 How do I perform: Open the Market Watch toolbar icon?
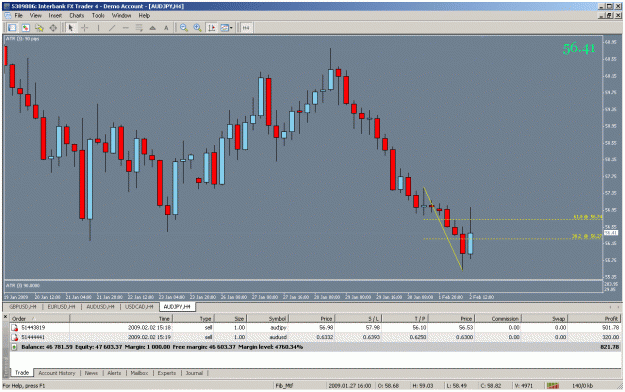pos(12,28)
